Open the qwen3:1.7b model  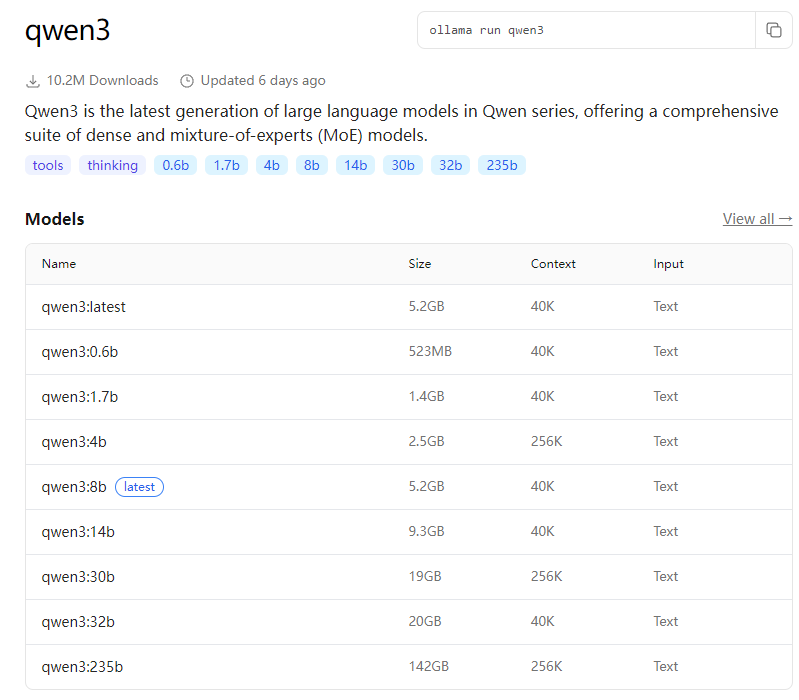(x=80, y=397)
